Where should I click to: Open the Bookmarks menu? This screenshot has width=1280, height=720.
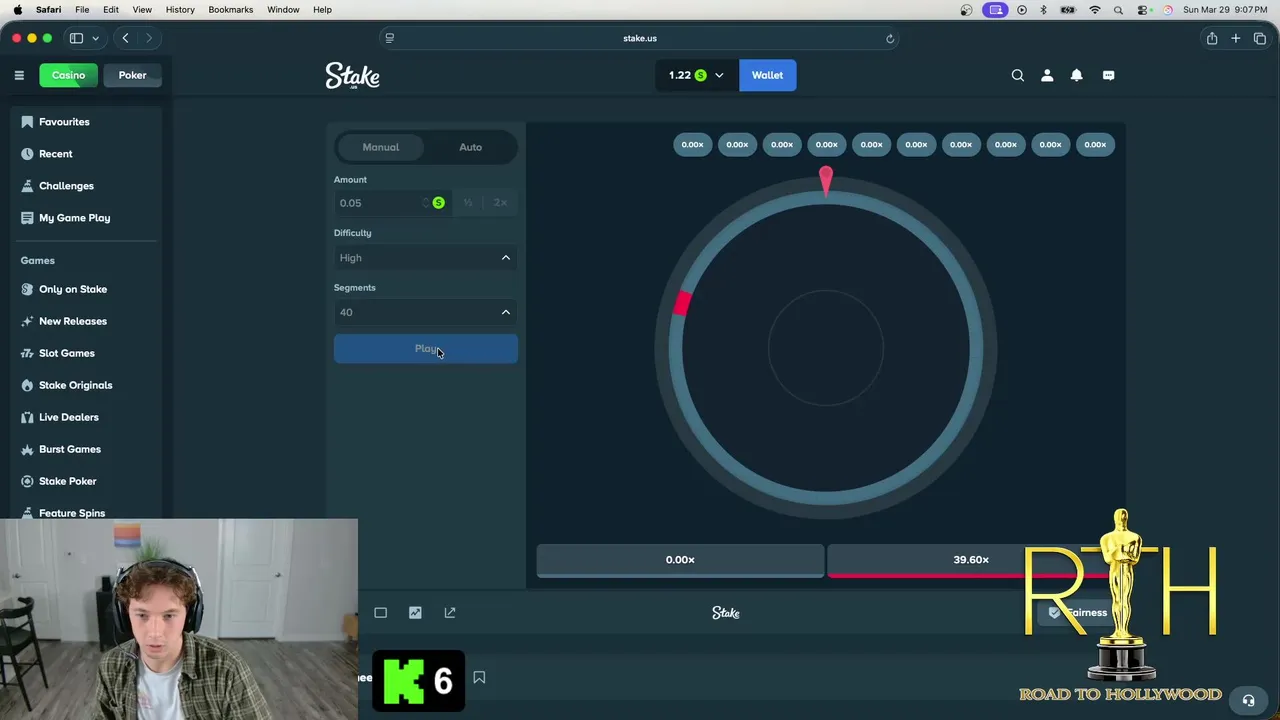pyautogui.click(x=230, y=10)
